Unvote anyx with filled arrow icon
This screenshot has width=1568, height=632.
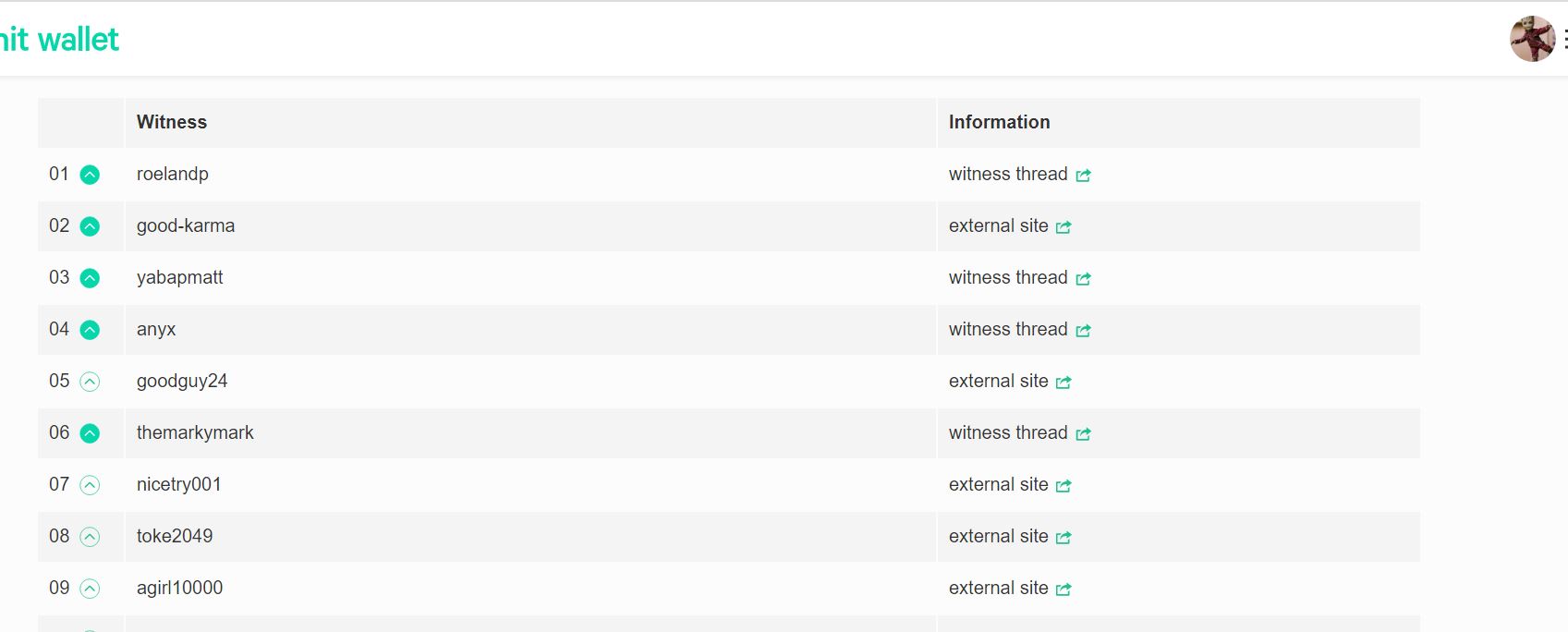(x=90, y=330)
